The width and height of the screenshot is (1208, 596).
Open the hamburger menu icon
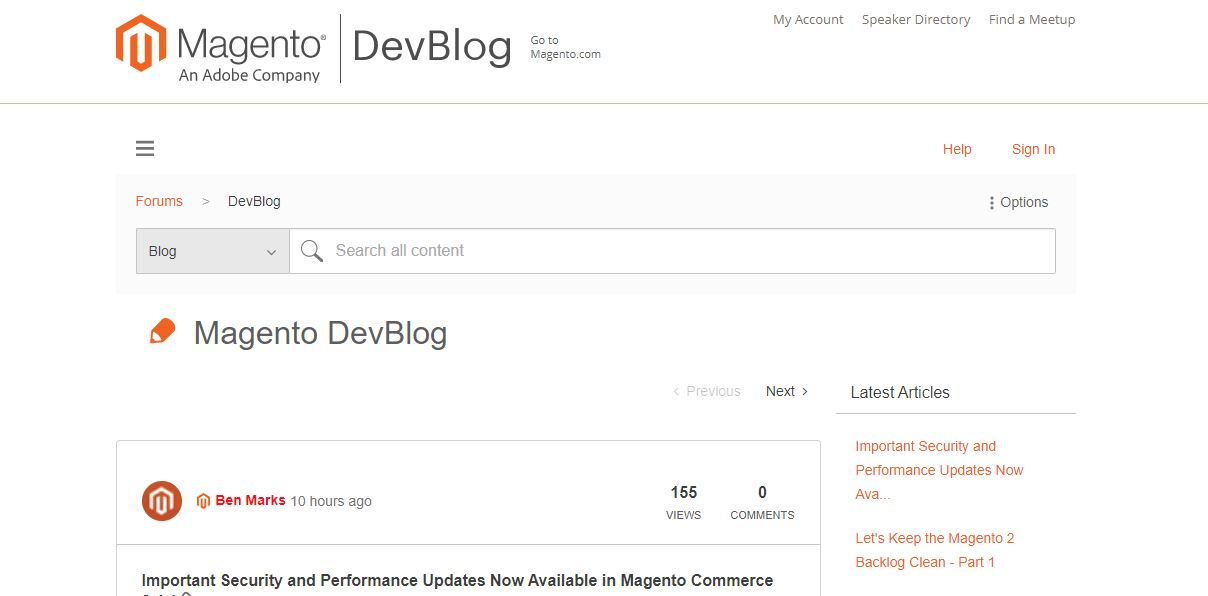pyautogui.click(x=145, y=149)
